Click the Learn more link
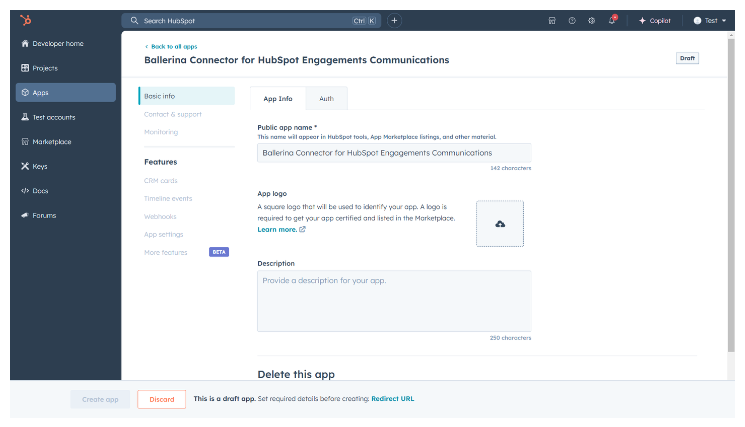Screen dimensions: 745x427 click(281, 229)
